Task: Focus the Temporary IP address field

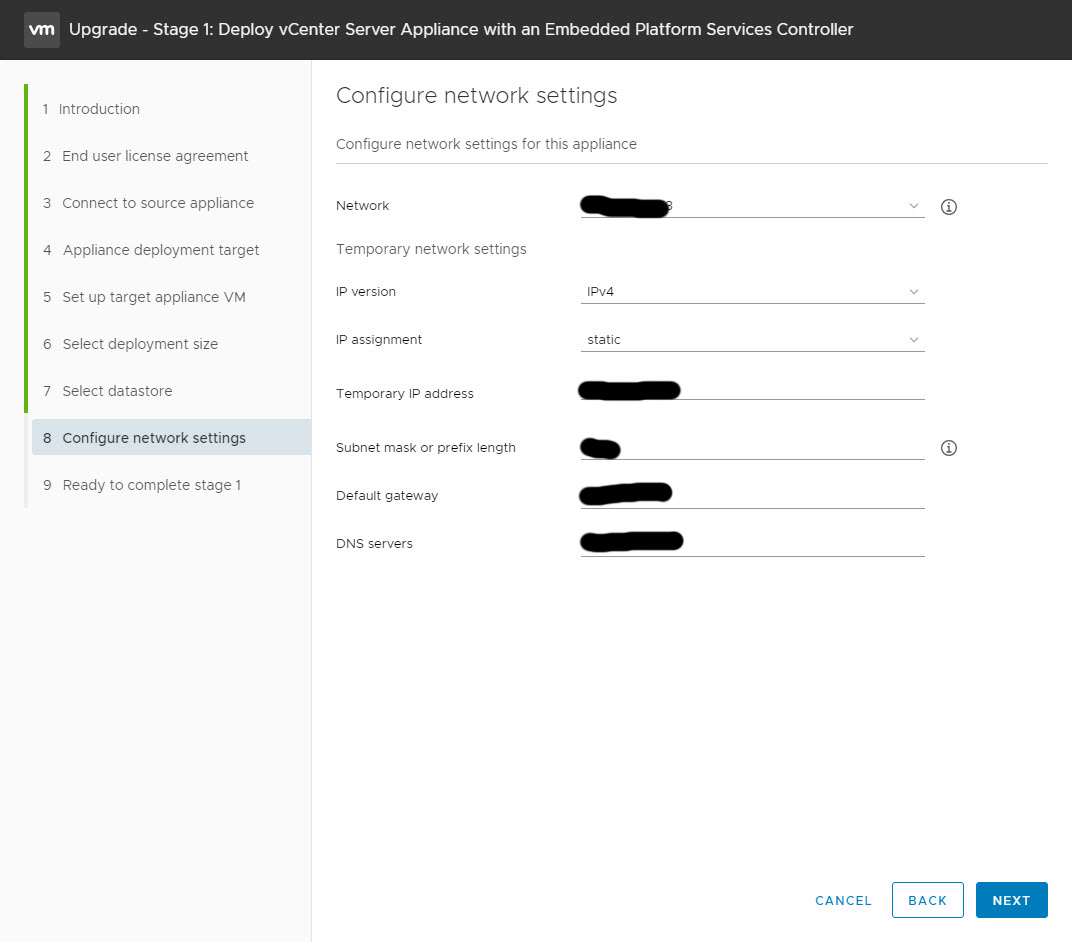Action: 752,390
